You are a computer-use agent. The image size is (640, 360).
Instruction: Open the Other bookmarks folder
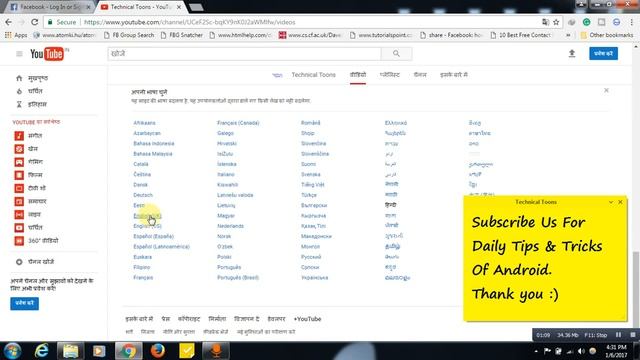click(x=607, y=35)
